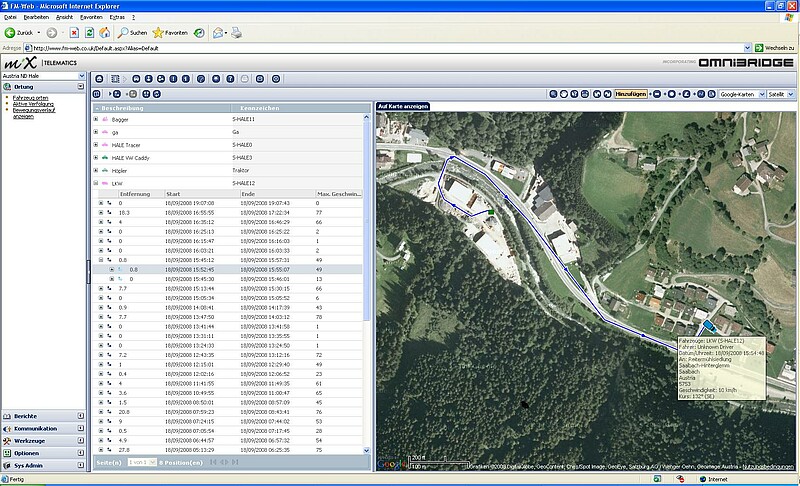This screenshot has height=486, width=800.
Task: Open the Aktive Verfolgung link
Action: [33, 104]
